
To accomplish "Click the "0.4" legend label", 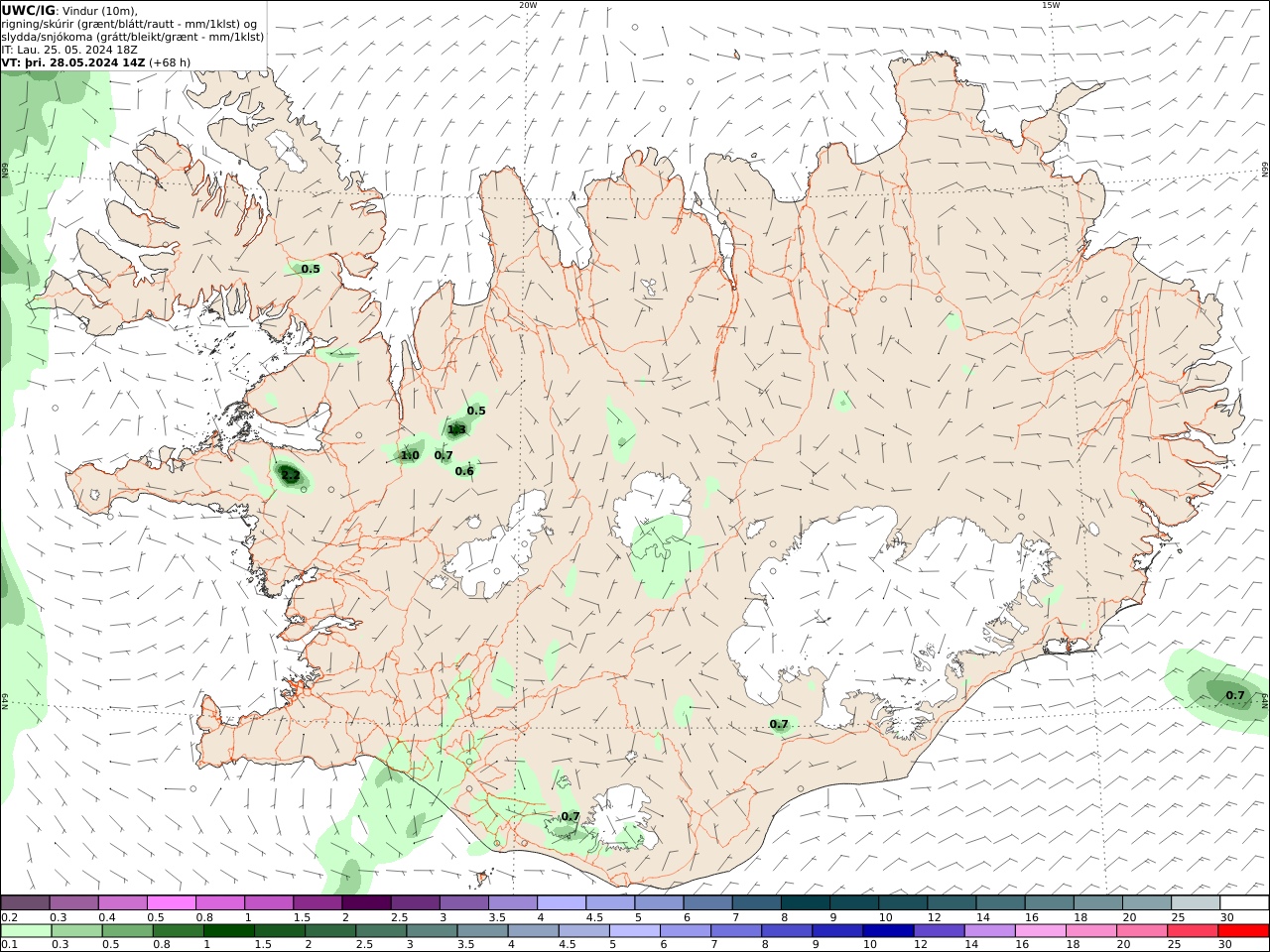I will (x=107, y=917).
